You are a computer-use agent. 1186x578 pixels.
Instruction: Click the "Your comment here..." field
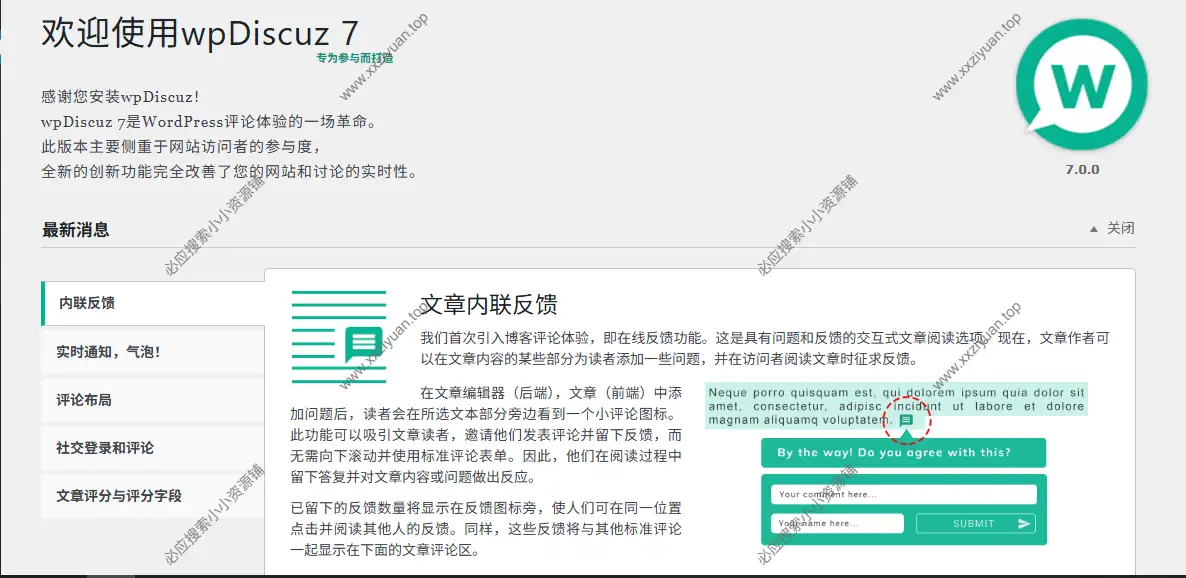click(x=903, y=494)
